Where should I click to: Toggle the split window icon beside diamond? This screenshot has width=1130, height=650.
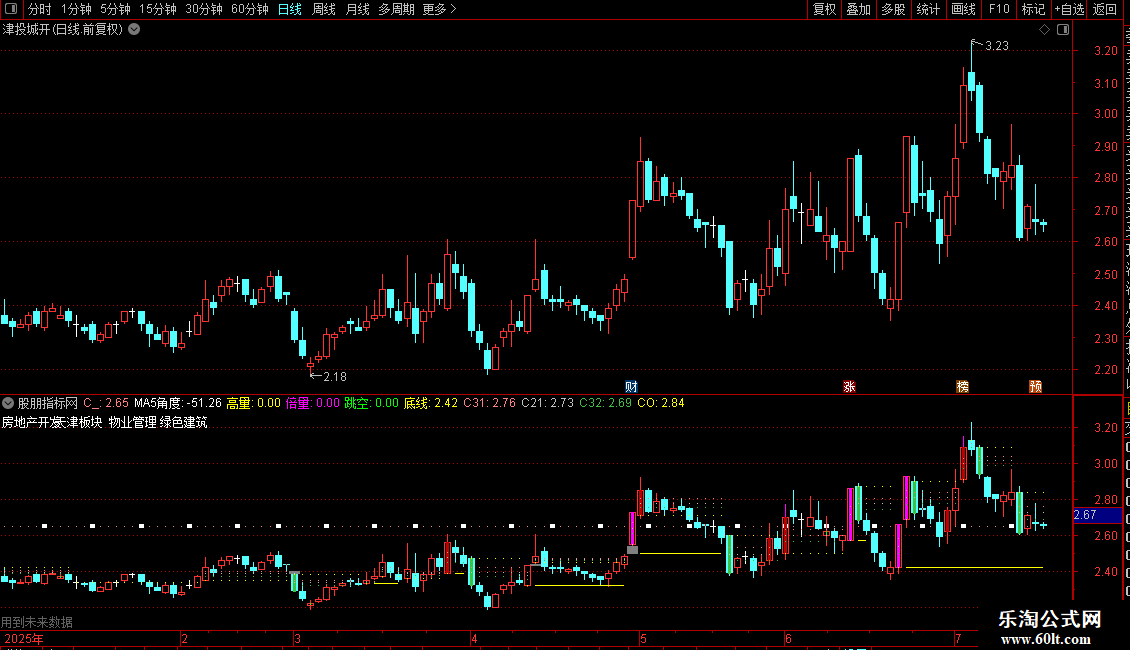point(1063,30)
